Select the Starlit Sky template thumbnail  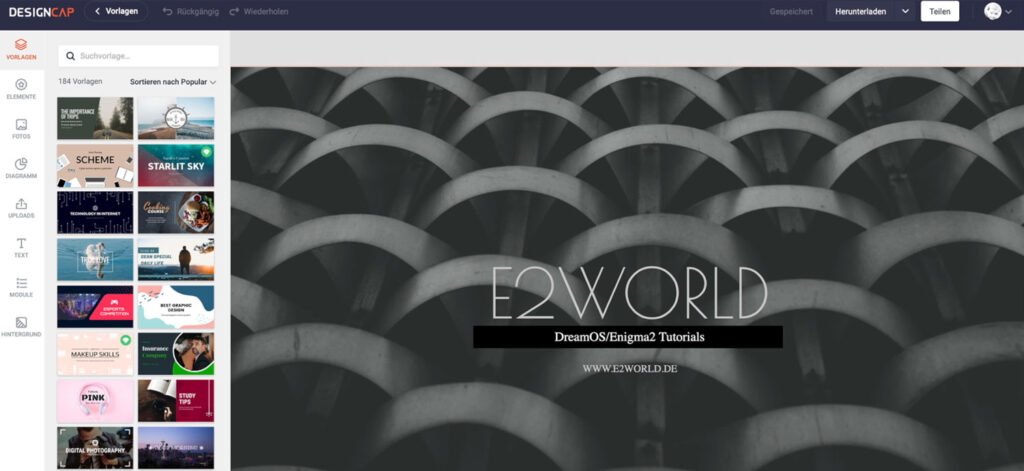point(175,165)
